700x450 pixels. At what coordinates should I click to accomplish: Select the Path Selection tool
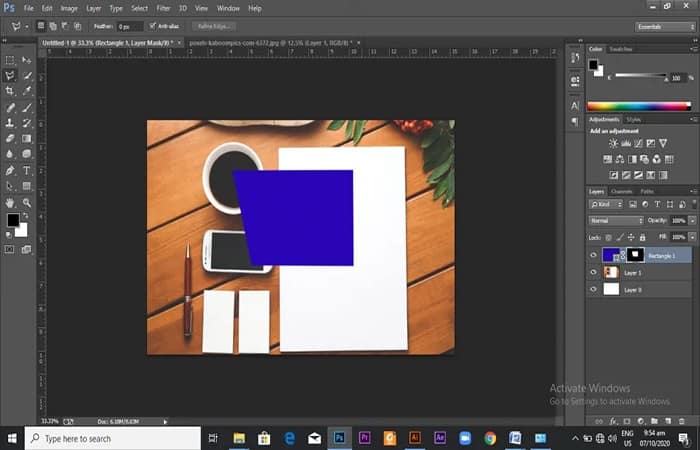click(10, 186)
